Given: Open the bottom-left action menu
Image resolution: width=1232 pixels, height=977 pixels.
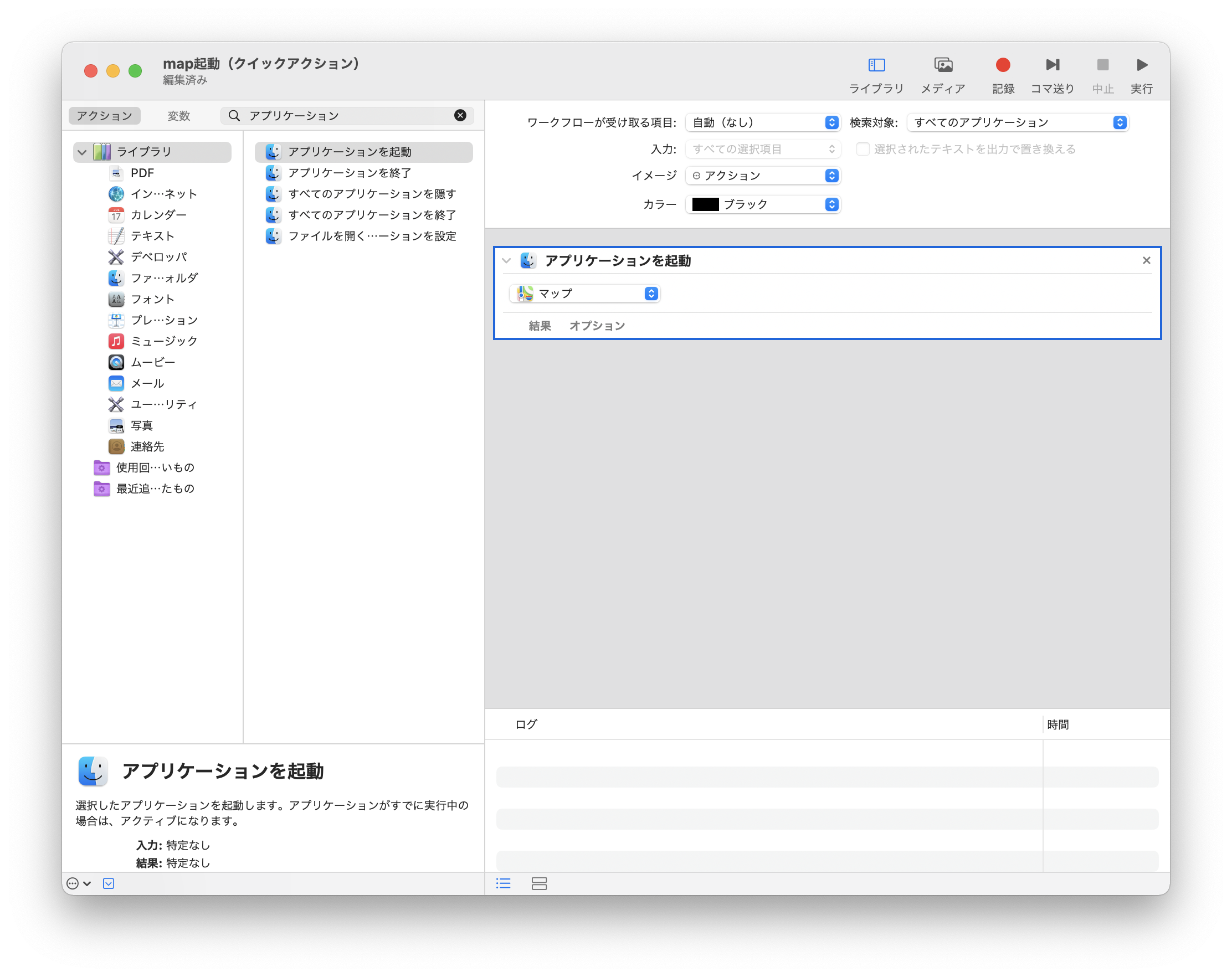Looking at the screenshot, I should coord(78,883).
